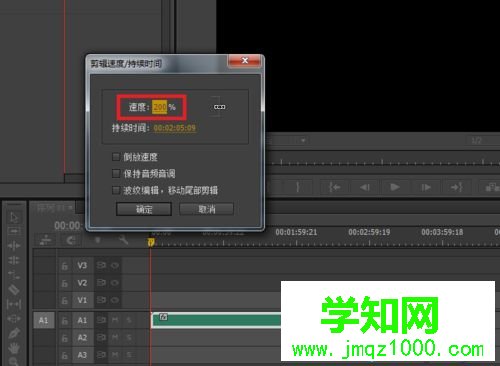Step back one frame in monitor
Image resolution: width=500 pixels, height=366 pixels.
tap(365, 187)
